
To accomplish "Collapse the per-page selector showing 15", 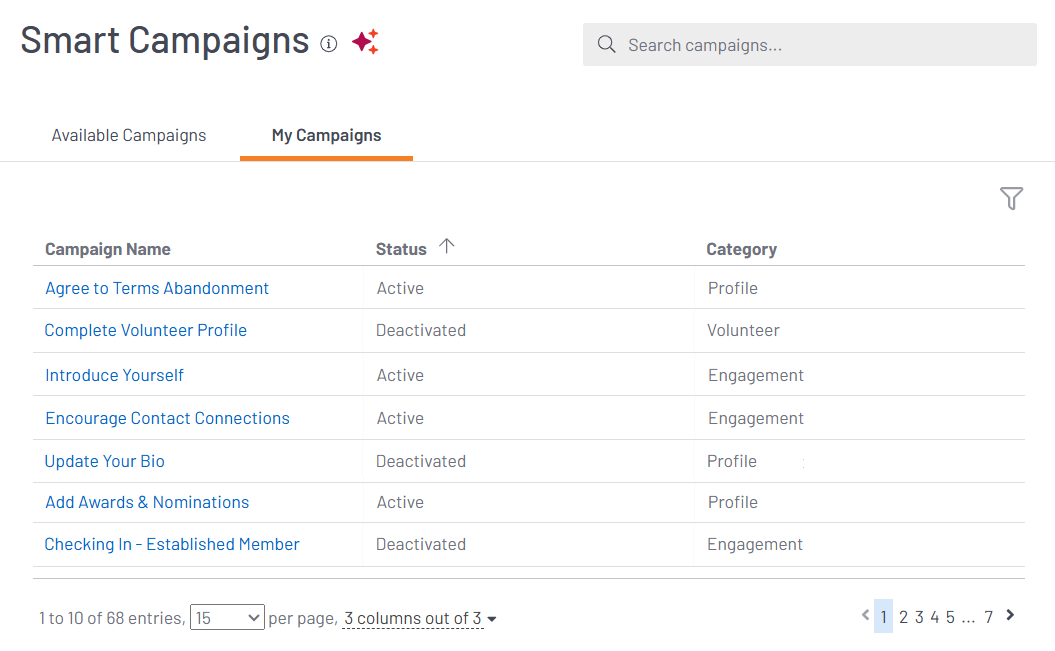I will [x=227, y=617].
